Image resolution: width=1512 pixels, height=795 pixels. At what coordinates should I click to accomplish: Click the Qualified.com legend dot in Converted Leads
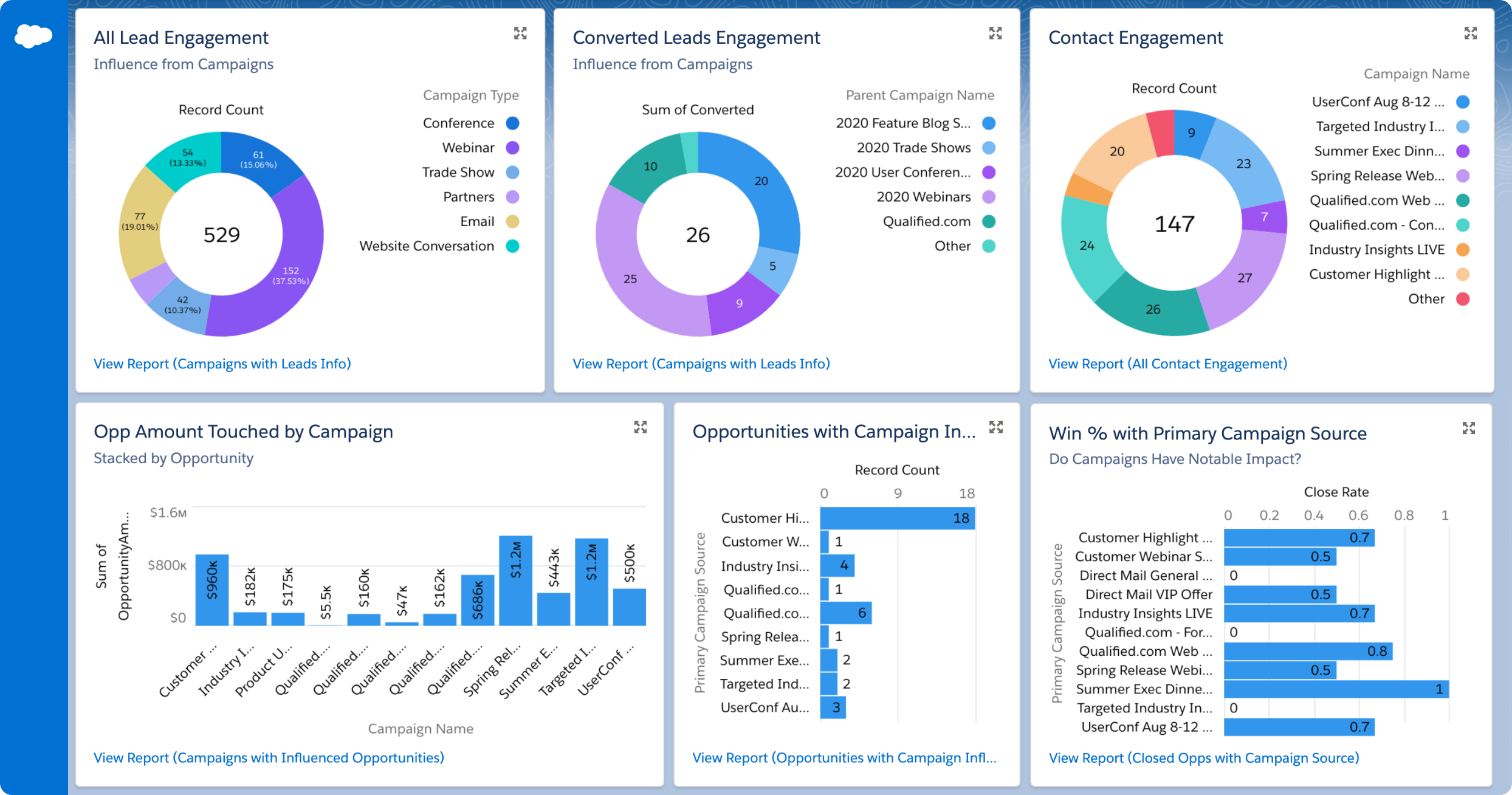tap(989, 222)
